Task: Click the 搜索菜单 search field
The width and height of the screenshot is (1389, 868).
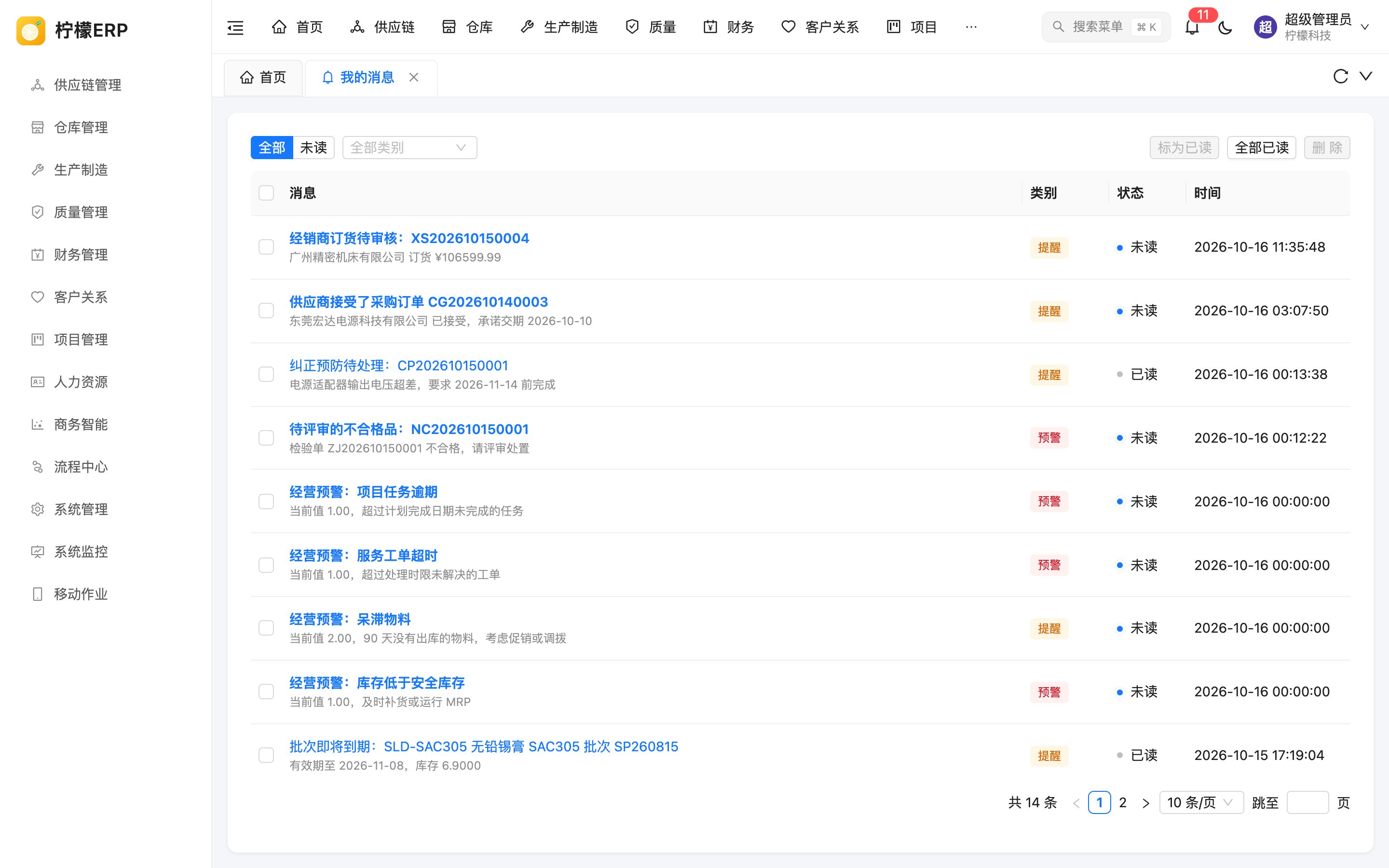Action: point(1106,27)
